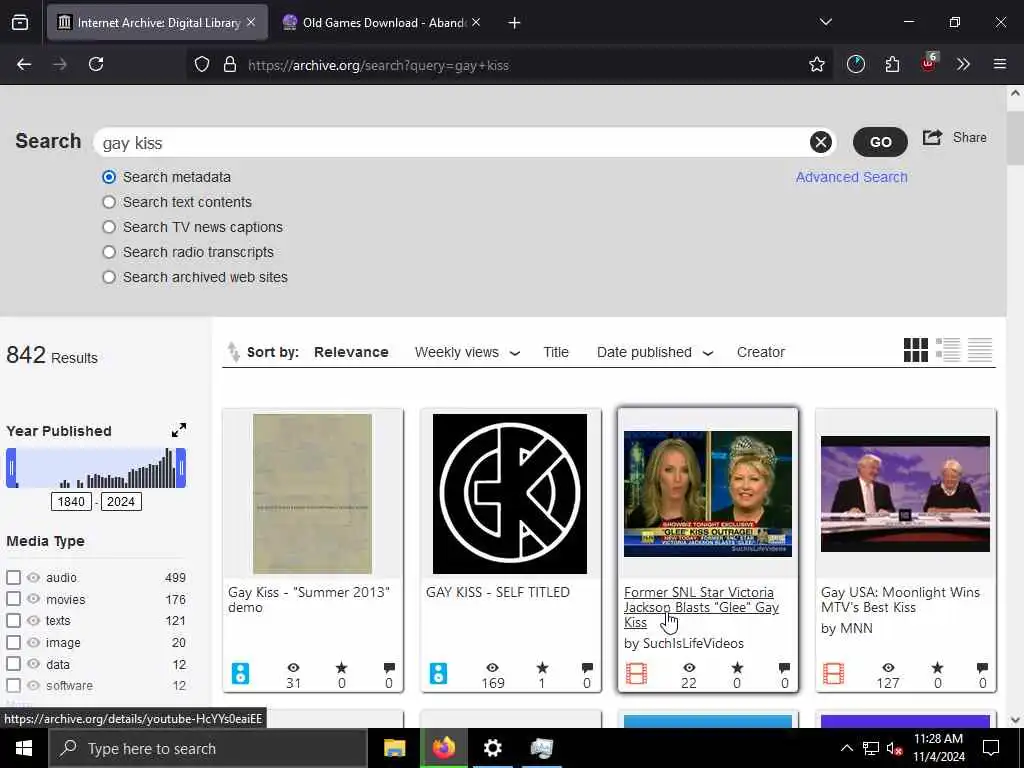1024x768 pixels.
Task: Open the notification center icon
Action: point(991,748)
